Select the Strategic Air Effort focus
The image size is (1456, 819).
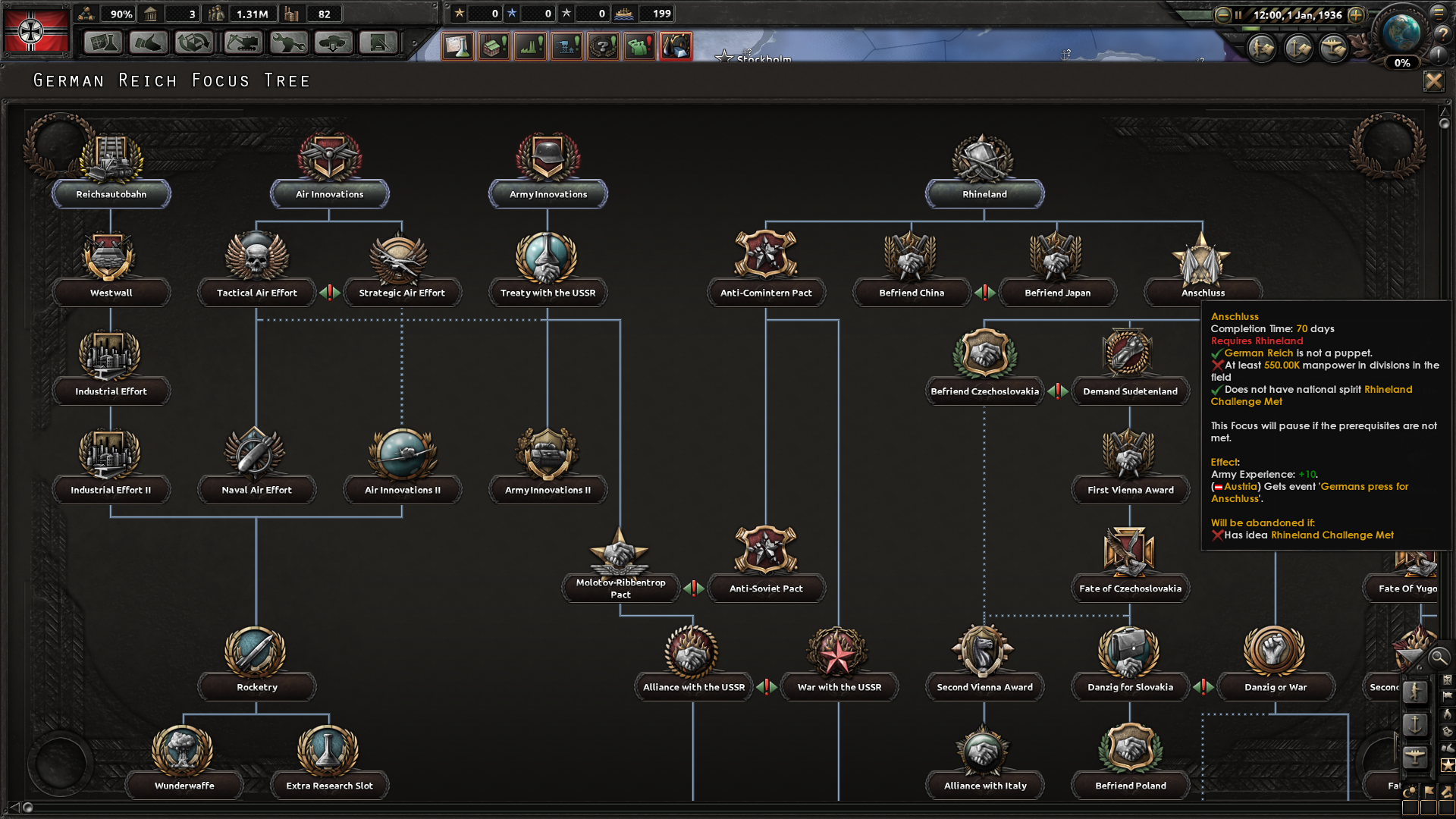pyautogui.click(x=402, y=269)
